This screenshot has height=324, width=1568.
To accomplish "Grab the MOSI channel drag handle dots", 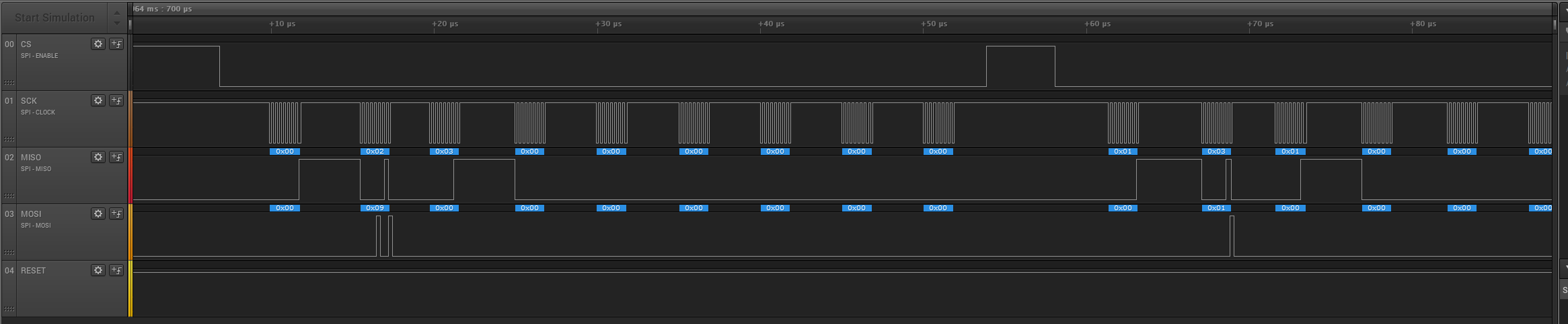I will (x=9, y=253).
